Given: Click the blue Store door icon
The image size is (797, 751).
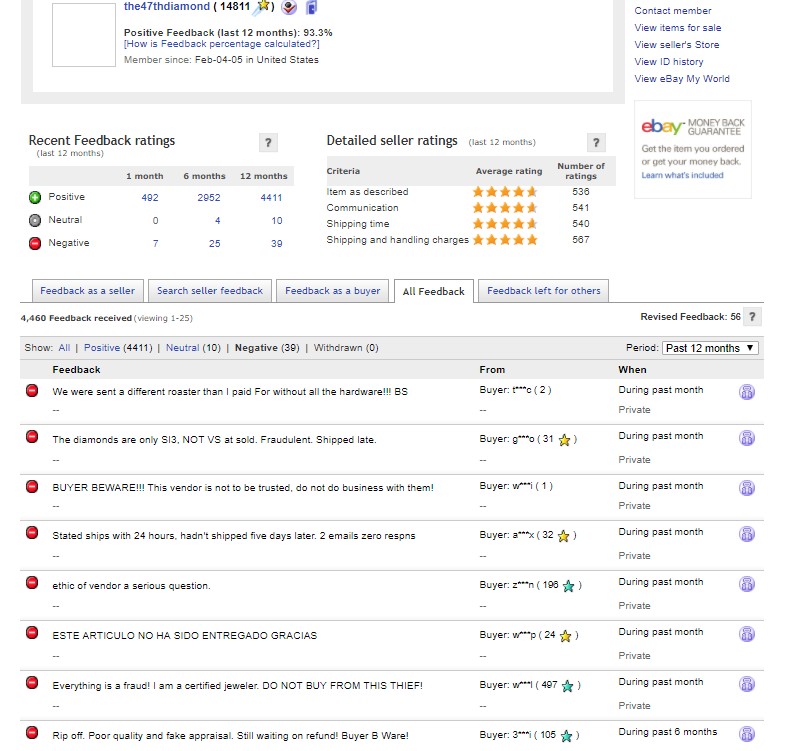Looking at the screenshot, I should point(311,7).
